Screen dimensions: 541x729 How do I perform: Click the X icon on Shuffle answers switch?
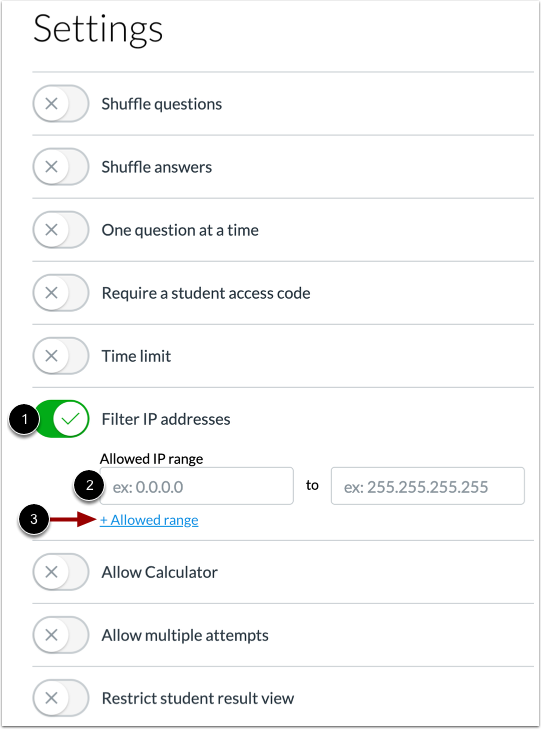[51, 166]
